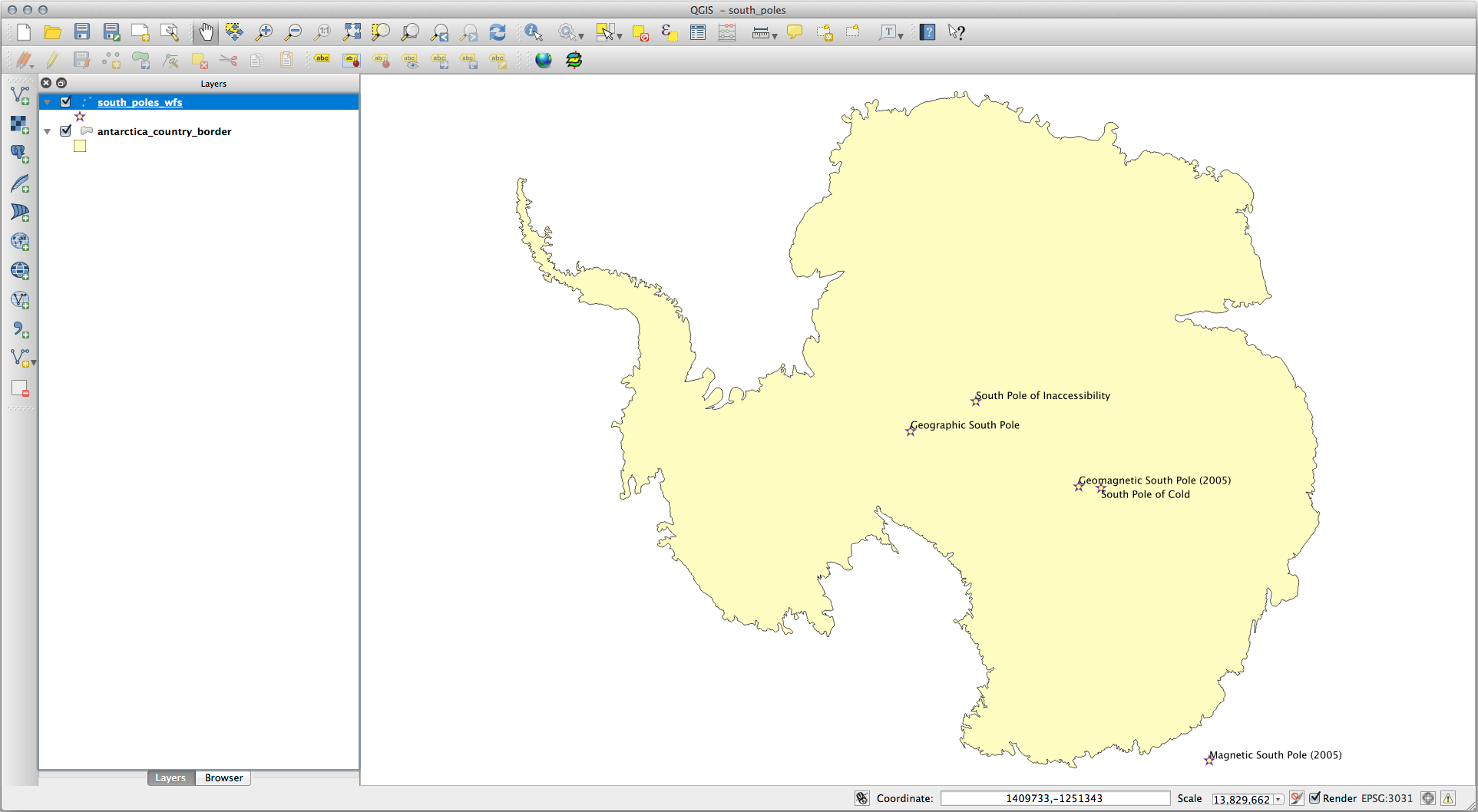
Task: Collapse the antarctica_country_border layer legend
Action: click(x=48, y=131)
